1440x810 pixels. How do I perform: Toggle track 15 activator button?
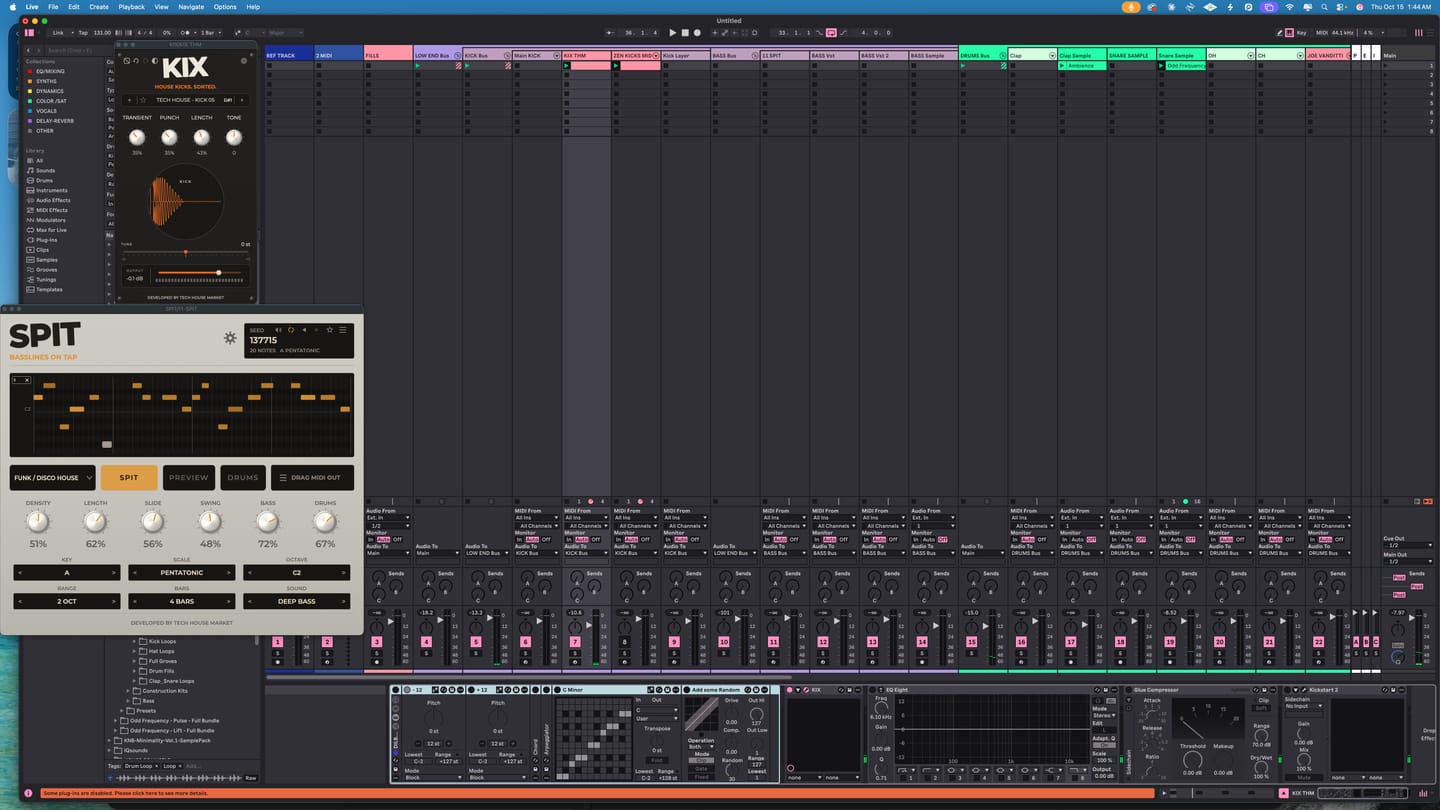coord(971,642)
